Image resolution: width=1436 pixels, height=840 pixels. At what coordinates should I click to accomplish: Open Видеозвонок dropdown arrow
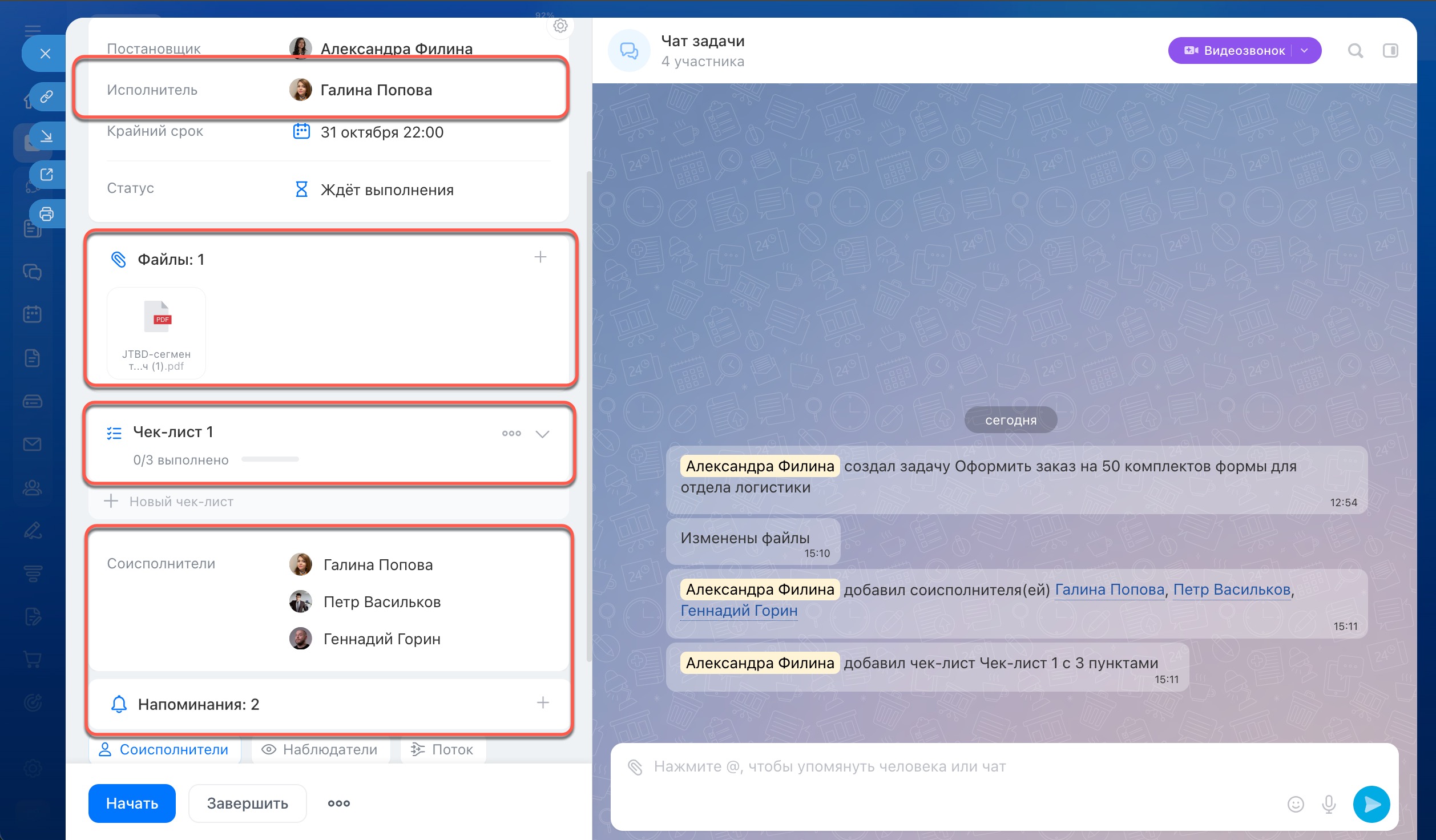pos(1305,51)
